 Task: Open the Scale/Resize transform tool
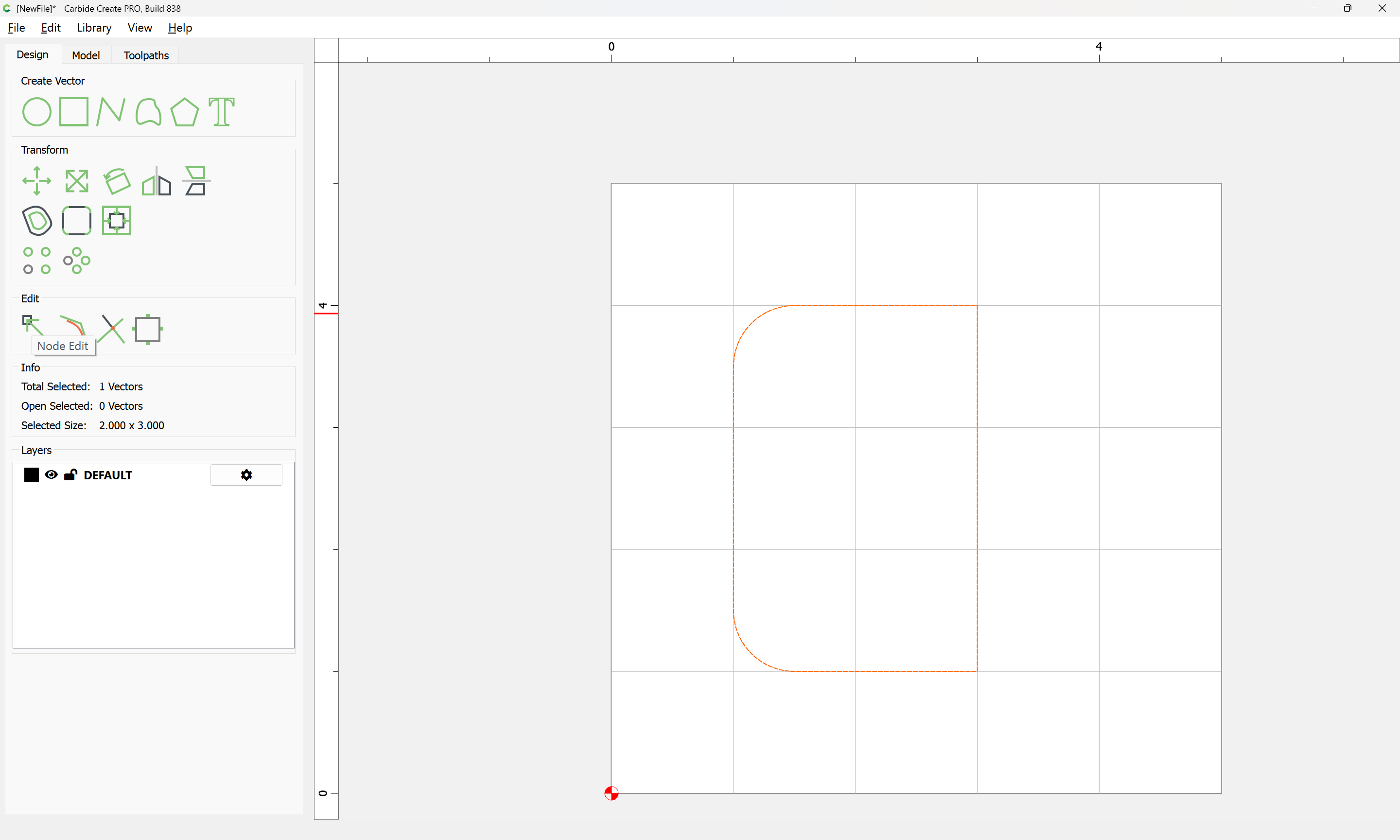76,181
